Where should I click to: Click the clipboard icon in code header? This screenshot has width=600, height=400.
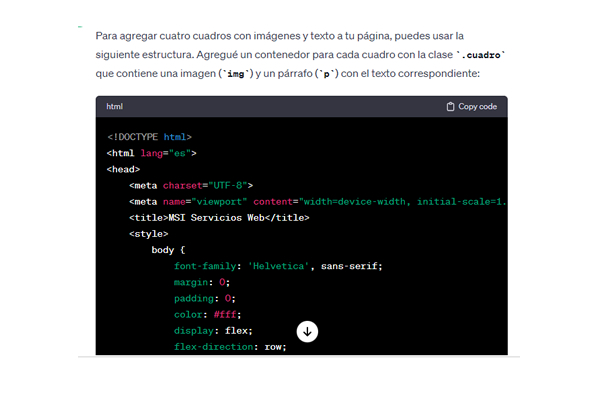[450, 107]
